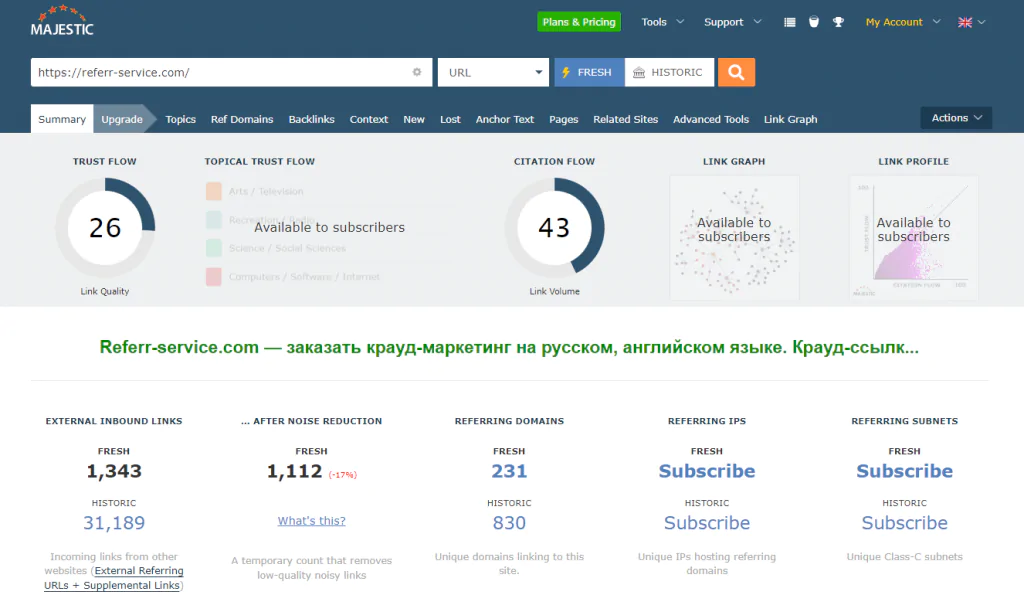Click the Link Graph thumbnail
The image size is (1024, 612).
click(x=734, y=238)
